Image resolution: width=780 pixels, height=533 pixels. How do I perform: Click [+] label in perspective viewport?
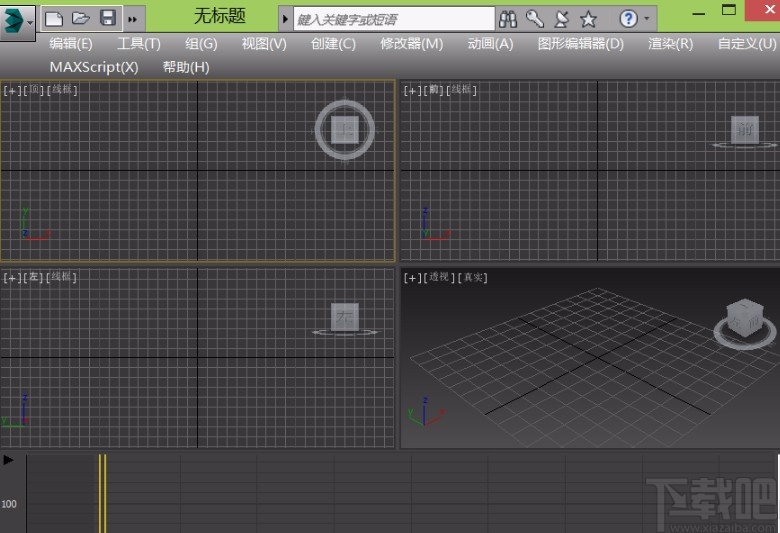412,277
